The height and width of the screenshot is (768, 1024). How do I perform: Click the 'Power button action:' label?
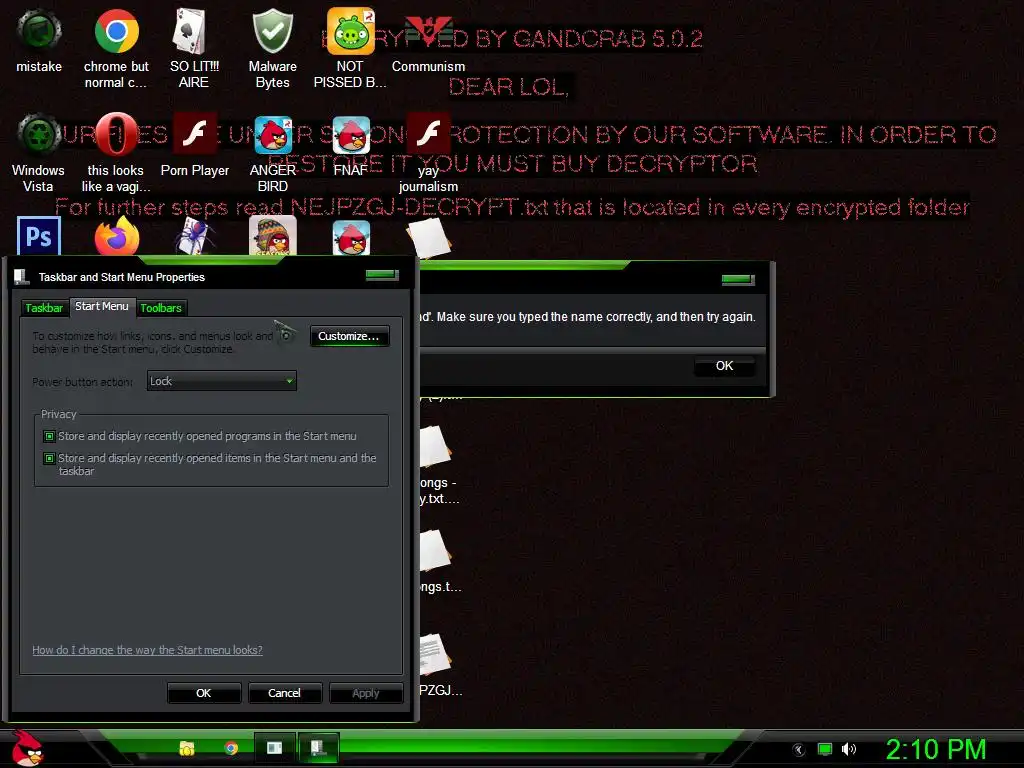[x=82, y=382]
